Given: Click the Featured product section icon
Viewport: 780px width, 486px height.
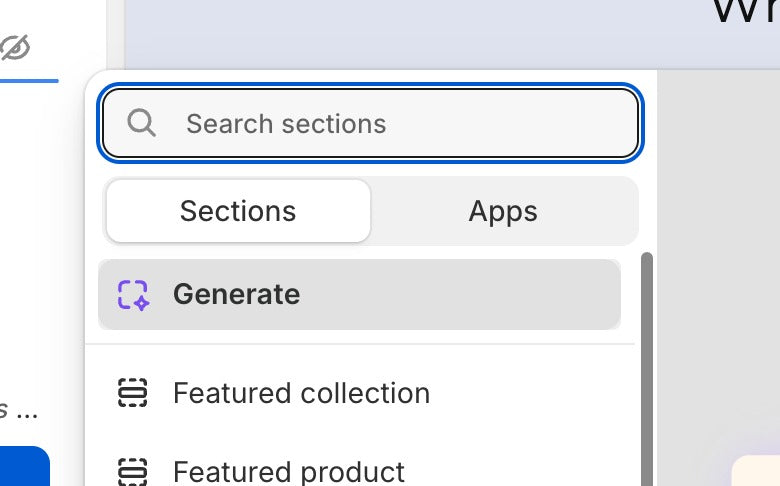Looking at the screenshot, I should coord(133,470).
